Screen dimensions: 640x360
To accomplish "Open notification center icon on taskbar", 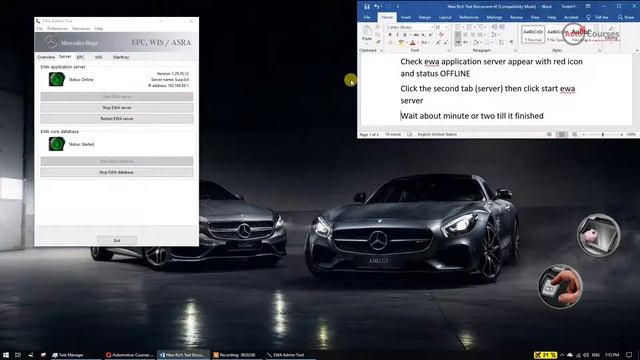I will [x=630, y=355].
